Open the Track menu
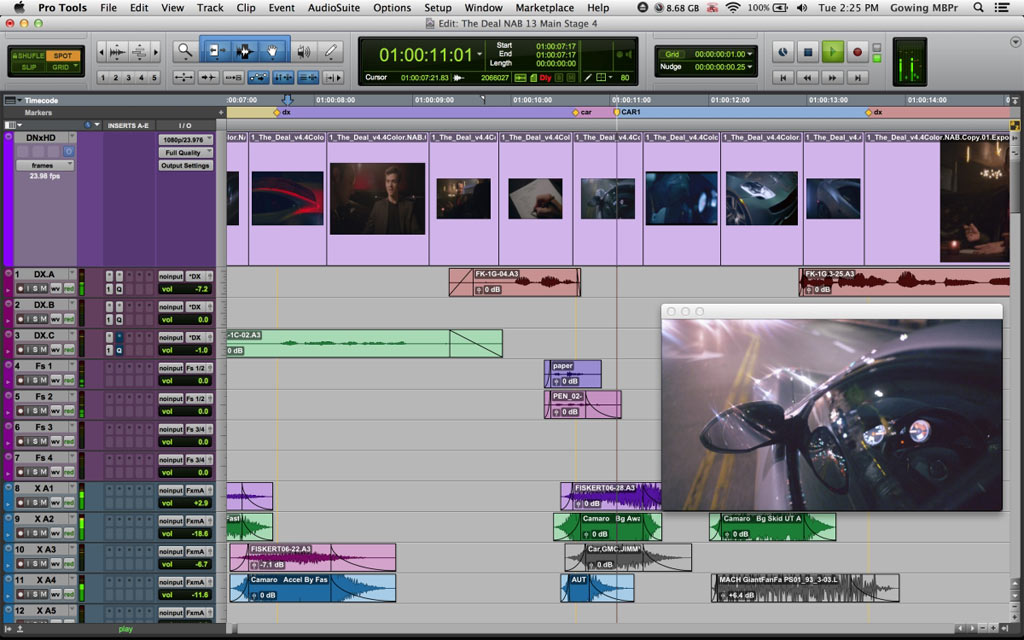This screenshot has width=1024, height=640. click(x=210, y=7)
